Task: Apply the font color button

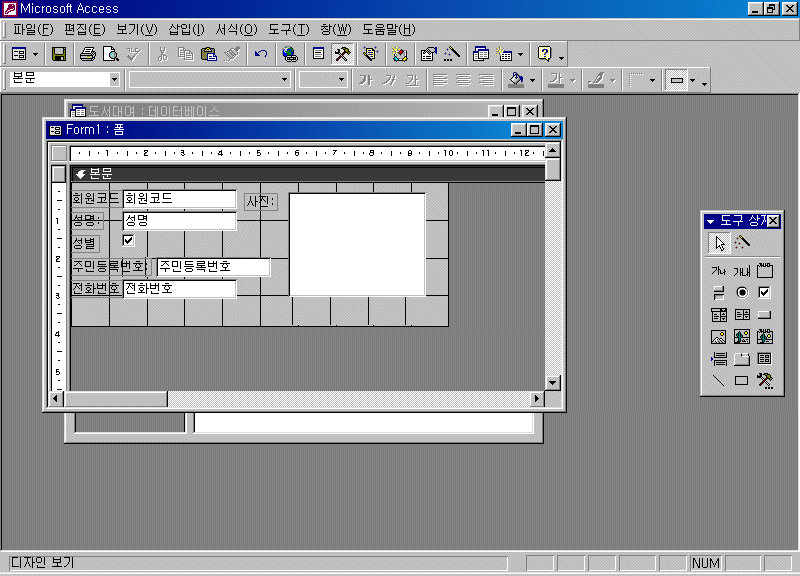Action: point(557,80)
